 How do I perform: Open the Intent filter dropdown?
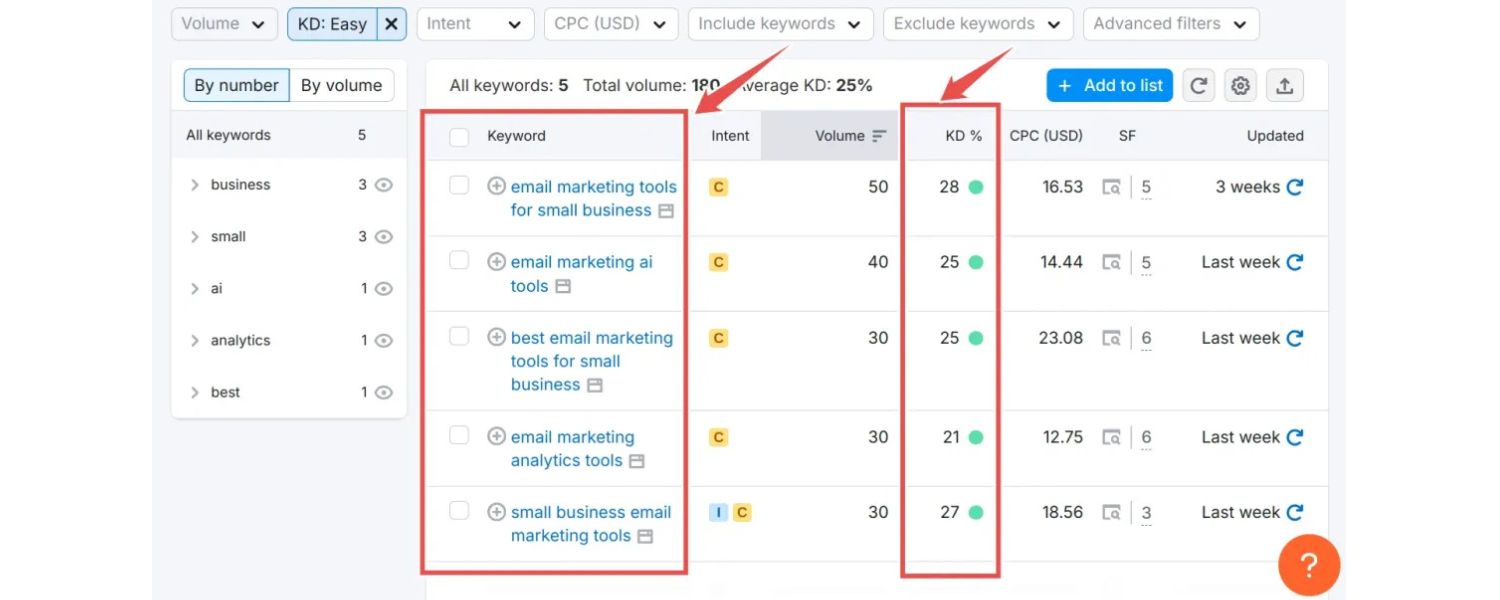click(x=475, y=24)
